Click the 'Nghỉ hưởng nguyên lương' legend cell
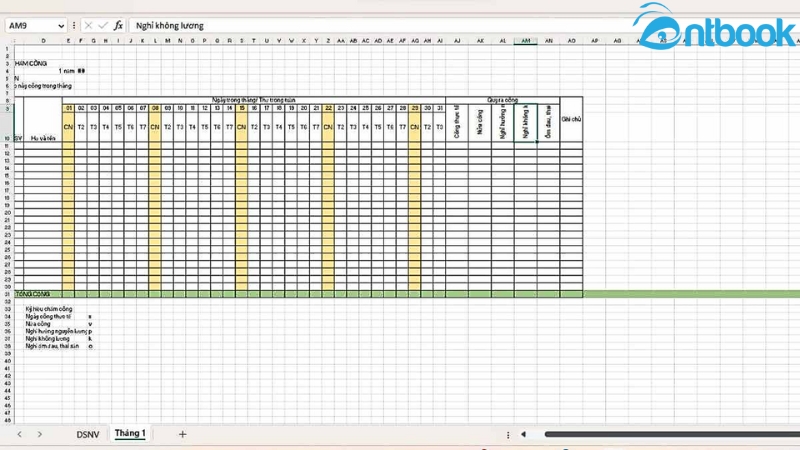Image resolution: width=800 pixels, height=450 pixels. [56, 332]
